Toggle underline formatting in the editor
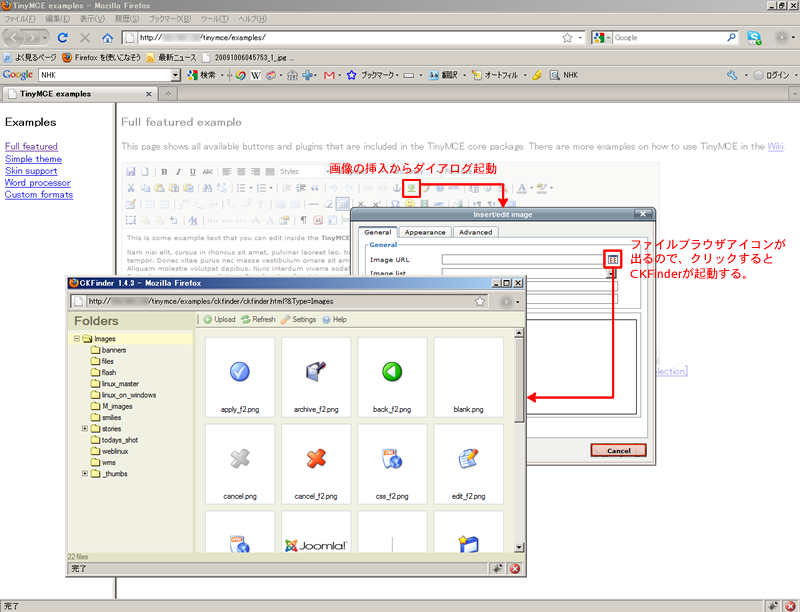 tap(192, 171)
